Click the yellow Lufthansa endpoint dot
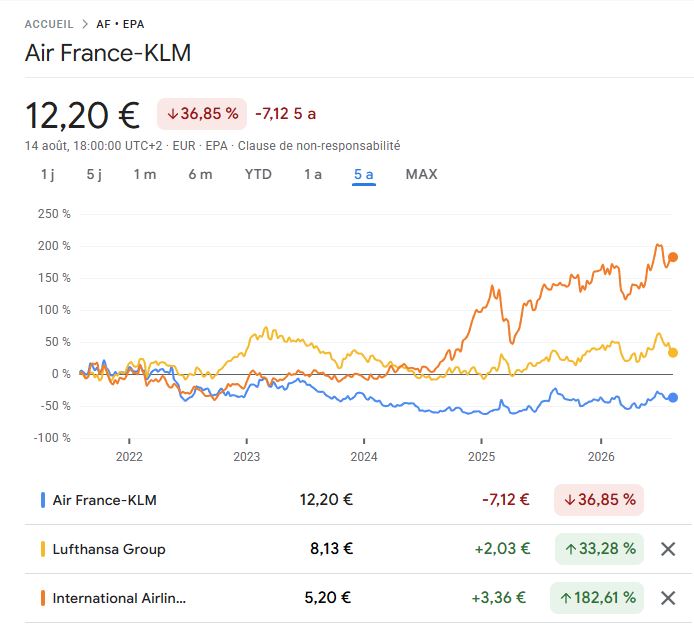Image resolution: width=694 pixels, height=626 pixels. pyautogui.click(x=673, y=352)
